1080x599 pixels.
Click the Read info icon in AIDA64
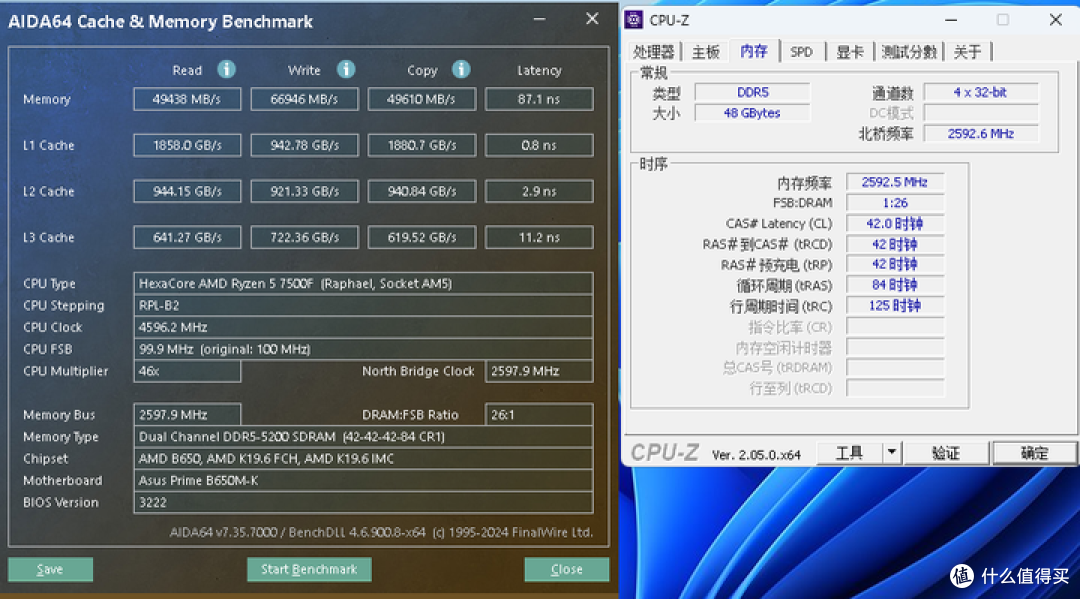click(x=226, y=70)
